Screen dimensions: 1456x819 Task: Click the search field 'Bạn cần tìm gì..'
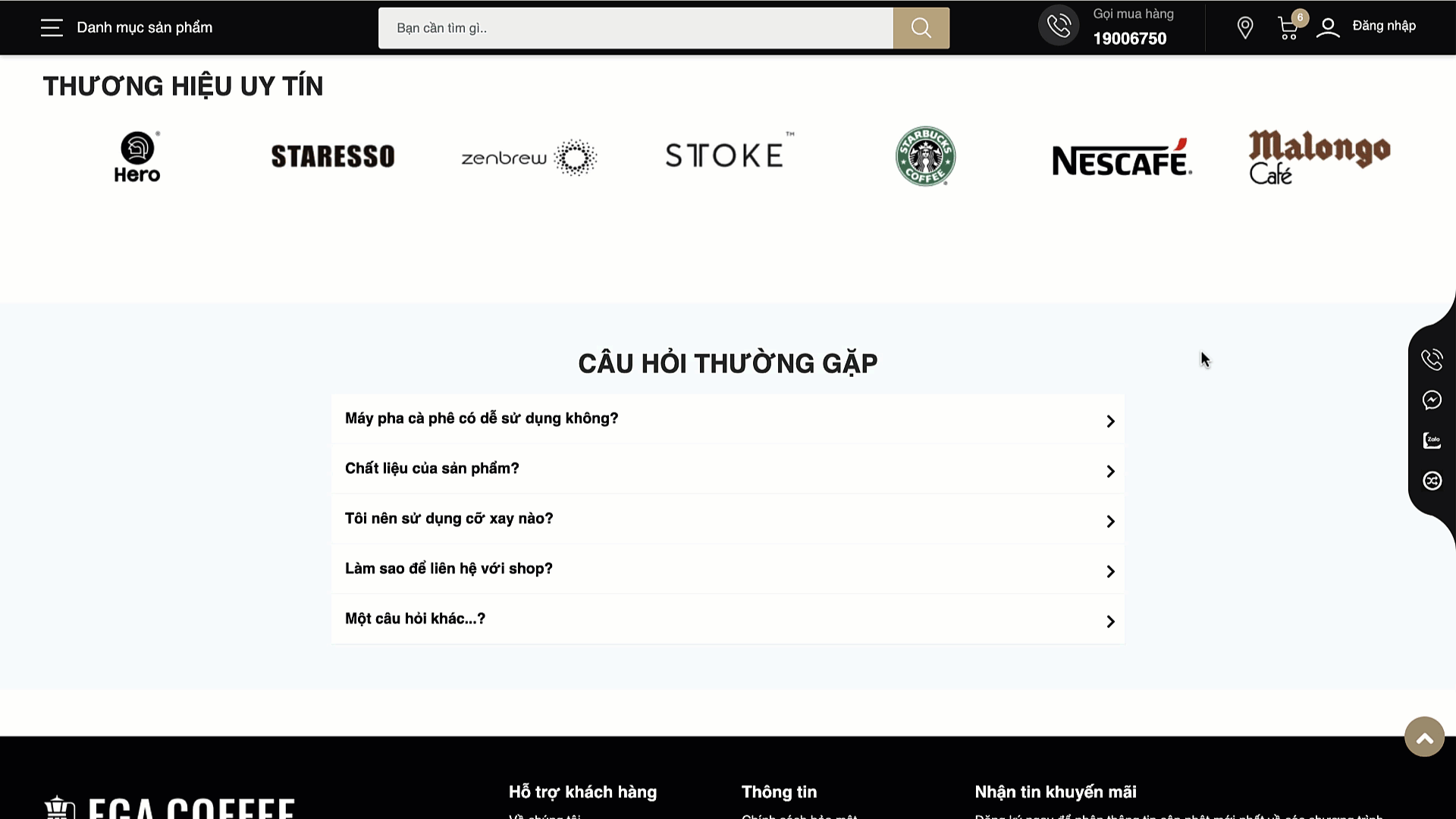(x=635, y=28)
